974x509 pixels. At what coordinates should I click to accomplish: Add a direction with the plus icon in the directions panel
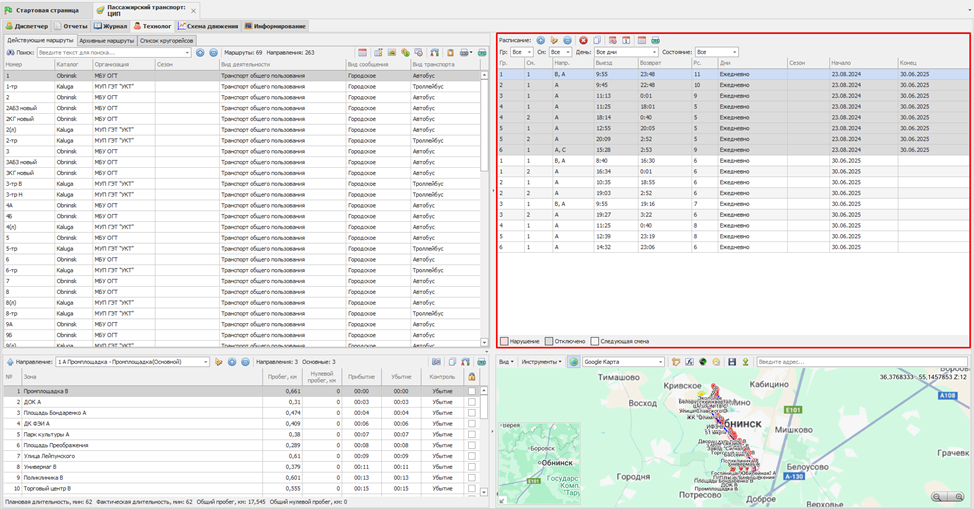tap(232, 362)
